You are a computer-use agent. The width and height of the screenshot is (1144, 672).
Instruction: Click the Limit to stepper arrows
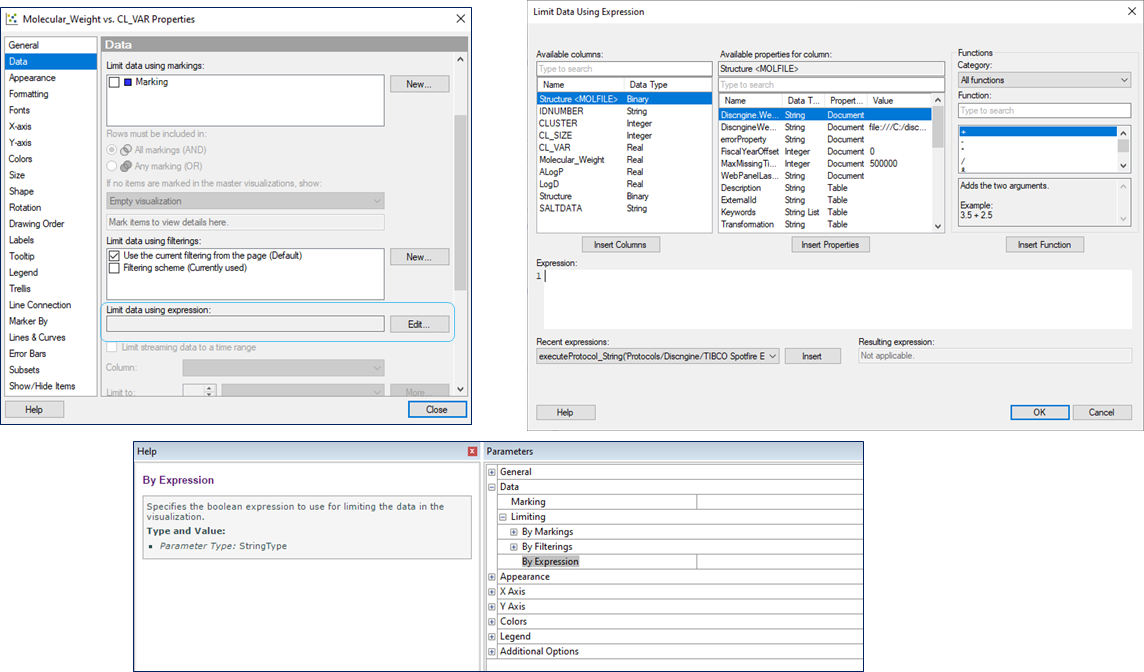209,391
